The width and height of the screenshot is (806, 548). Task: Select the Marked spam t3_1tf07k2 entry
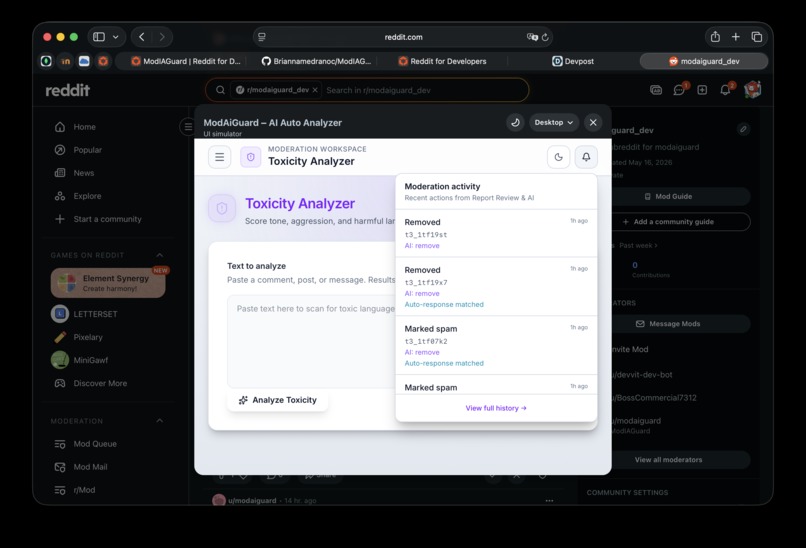pos(496,345)
